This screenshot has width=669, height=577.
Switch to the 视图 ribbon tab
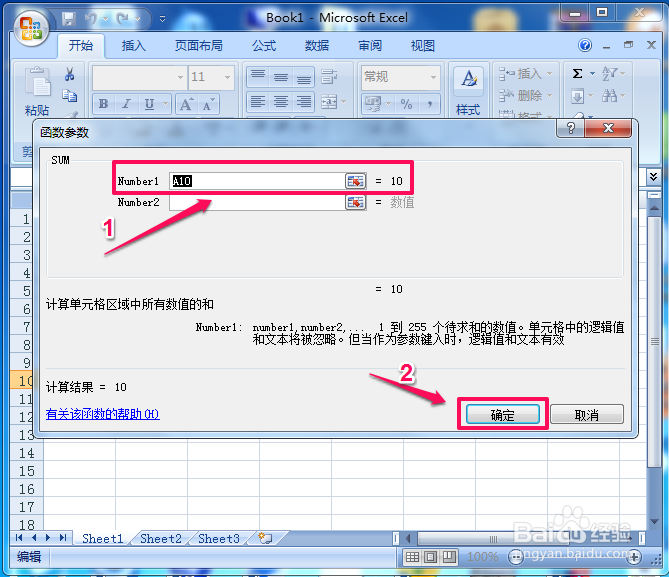[423, 45]
